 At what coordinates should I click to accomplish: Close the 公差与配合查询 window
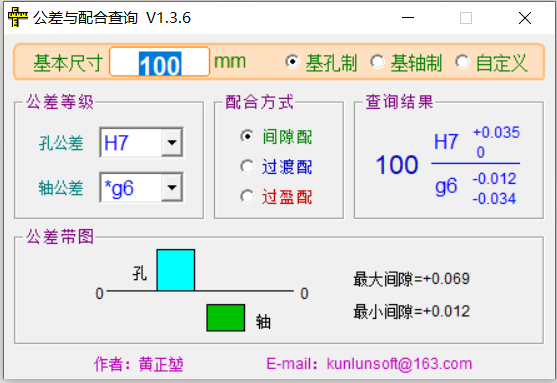pos(525,17)
